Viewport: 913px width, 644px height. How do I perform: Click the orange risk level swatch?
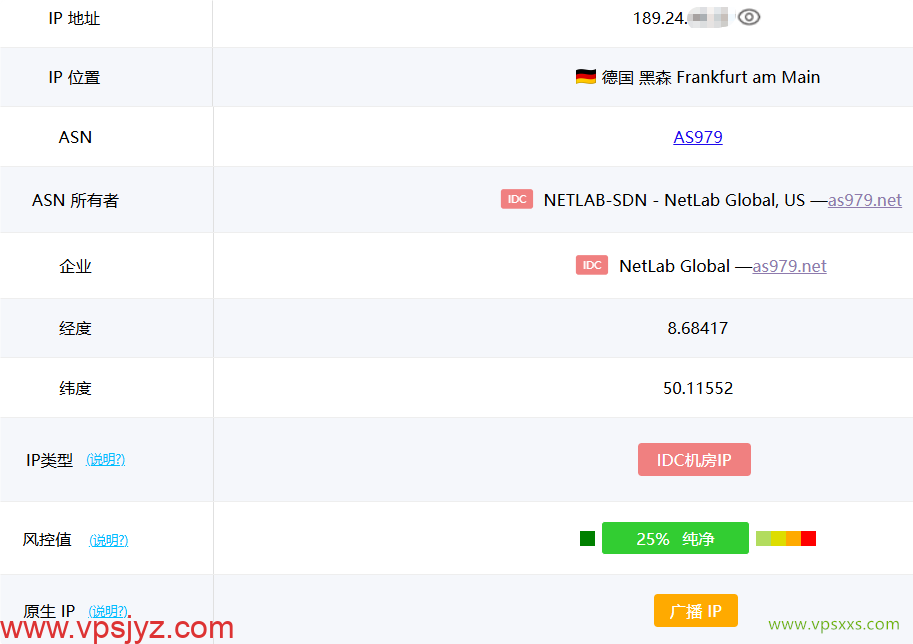(793, 539)
